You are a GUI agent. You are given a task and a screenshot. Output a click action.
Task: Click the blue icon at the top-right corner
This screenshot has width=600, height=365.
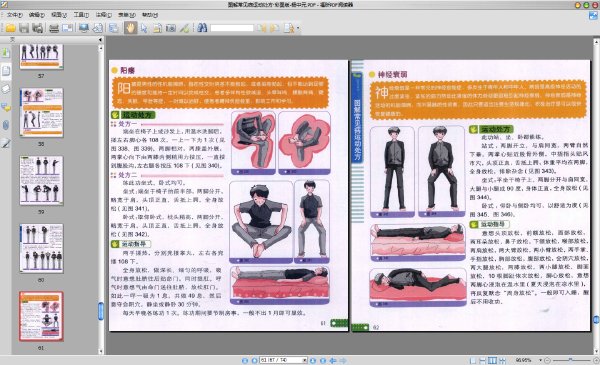click(593, 16)
